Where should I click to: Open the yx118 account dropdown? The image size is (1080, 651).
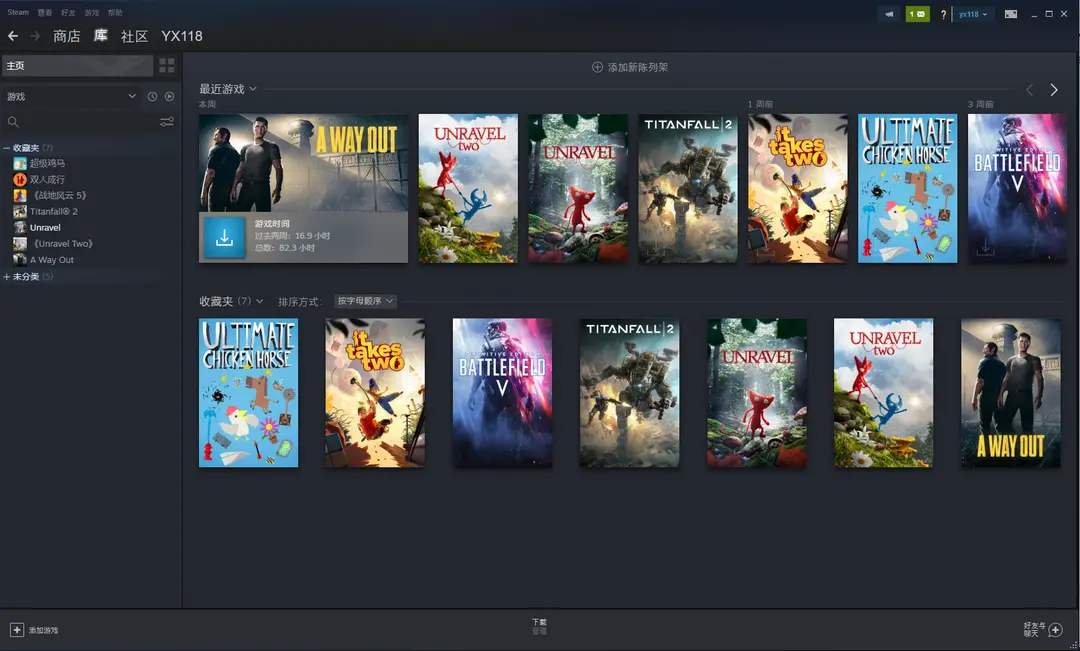click(x=972, y=14)
